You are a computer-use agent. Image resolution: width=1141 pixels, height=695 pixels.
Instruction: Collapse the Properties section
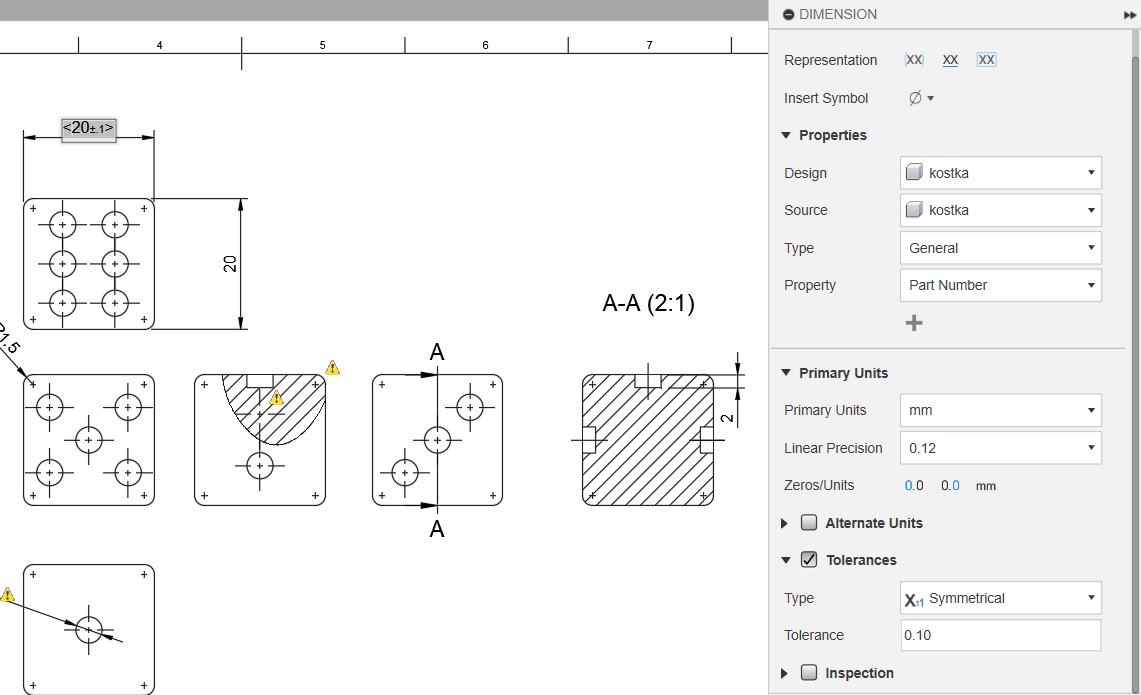[786, 135]
